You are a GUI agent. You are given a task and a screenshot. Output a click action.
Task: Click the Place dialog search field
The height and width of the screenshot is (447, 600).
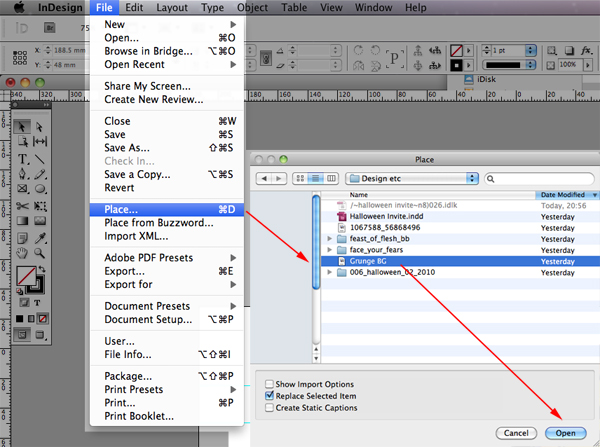[x=539, y=178]
